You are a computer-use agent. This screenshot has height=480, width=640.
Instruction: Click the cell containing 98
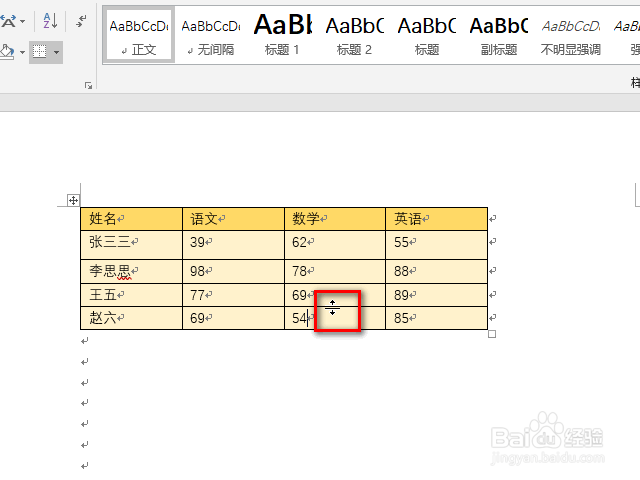pos(233,271)
